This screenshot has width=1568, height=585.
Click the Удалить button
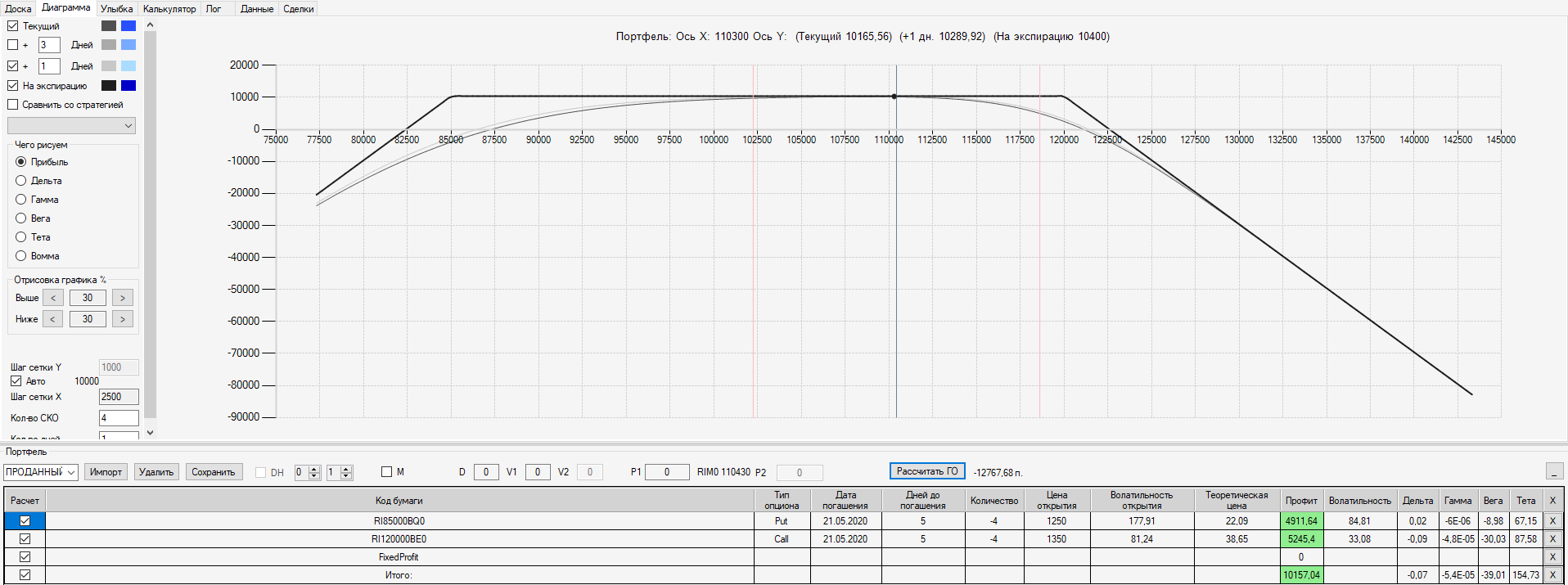pos(156,472)
